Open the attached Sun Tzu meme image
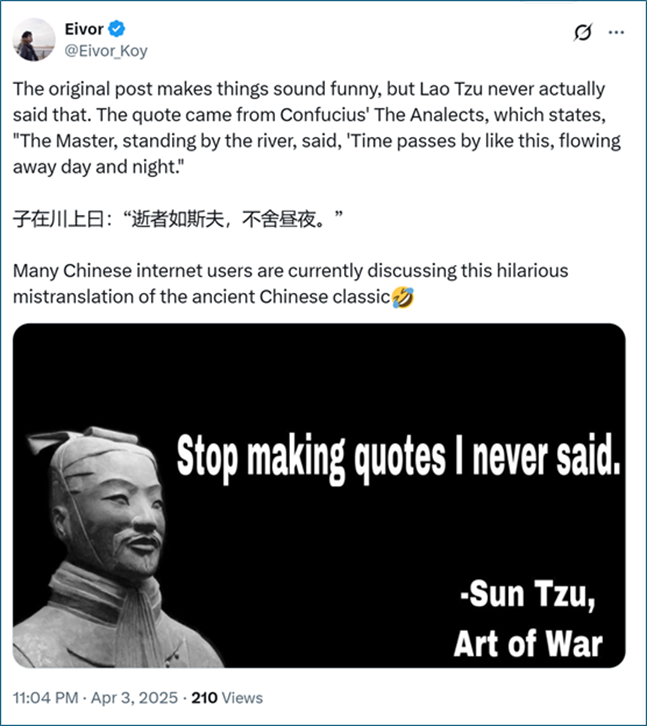The image size is (647, 726). click(x=319, y=495)
